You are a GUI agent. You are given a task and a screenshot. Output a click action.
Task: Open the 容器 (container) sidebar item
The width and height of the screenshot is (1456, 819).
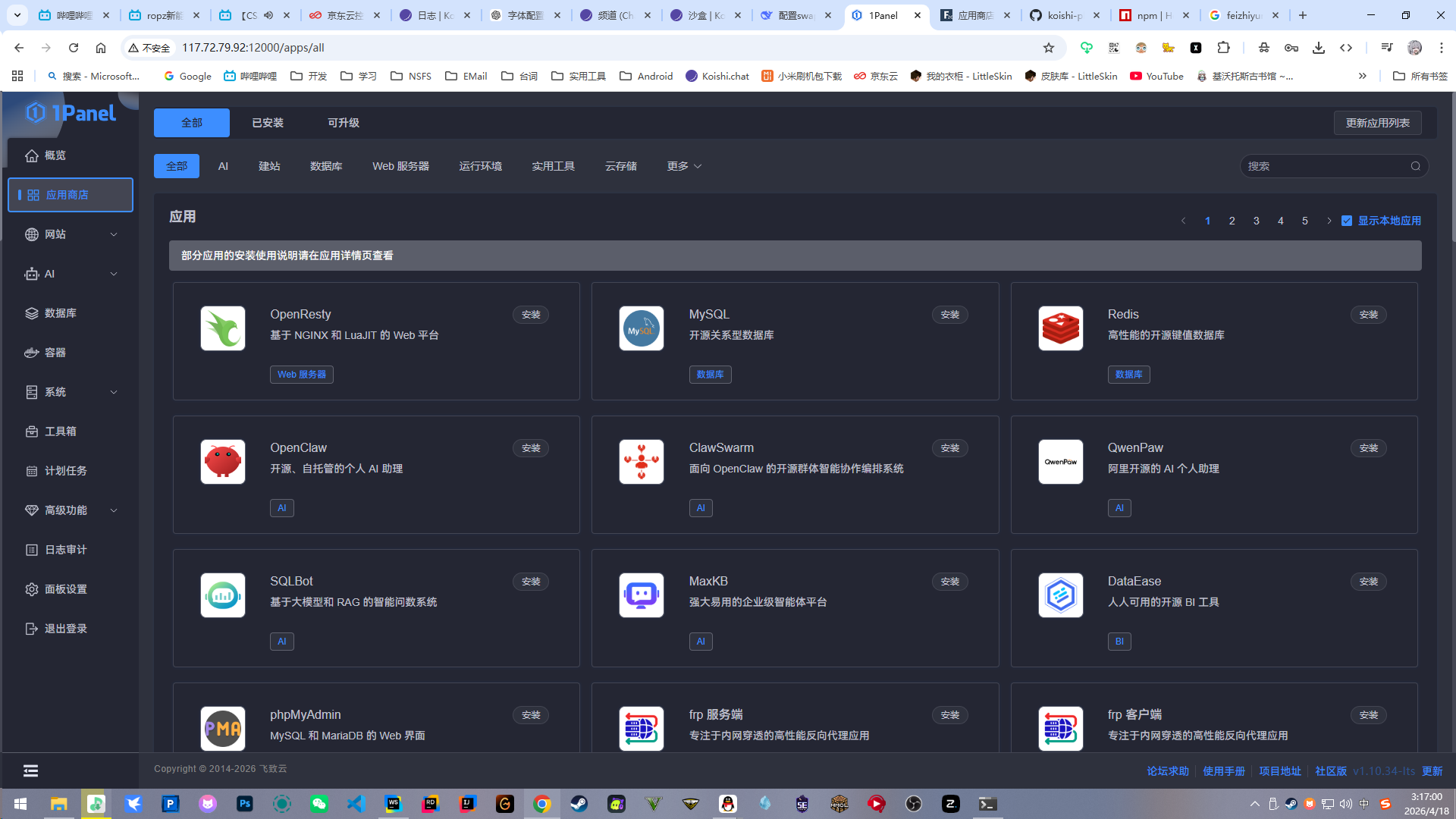point(55,353)
